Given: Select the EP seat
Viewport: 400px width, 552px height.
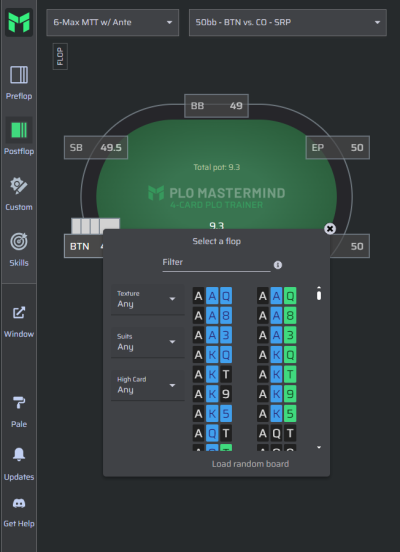Looking at the screenshot, I should (338, 148).
